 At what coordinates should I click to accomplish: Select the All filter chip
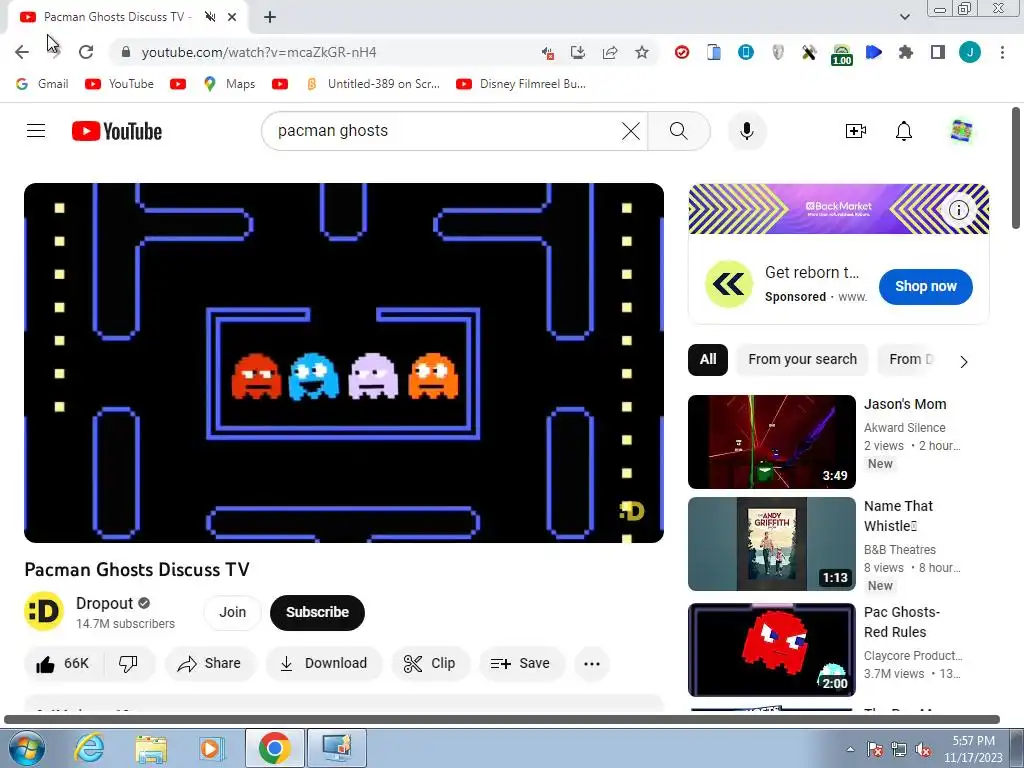[708, 360]
